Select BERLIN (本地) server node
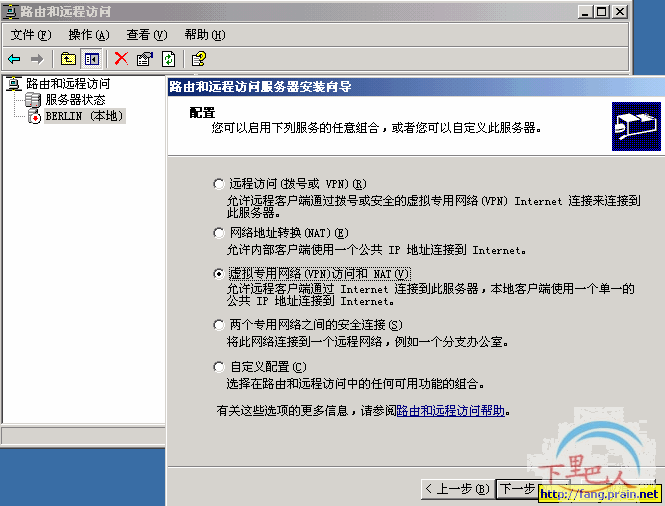 click(x=84, y=116)
